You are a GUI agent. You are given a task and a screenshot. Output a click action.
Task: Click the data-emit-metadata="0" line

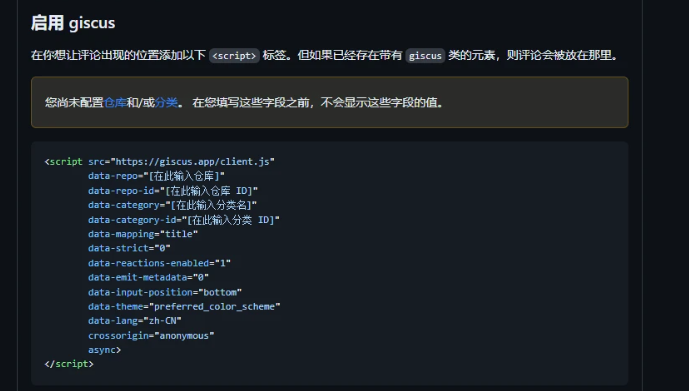(x=148, y=278)
